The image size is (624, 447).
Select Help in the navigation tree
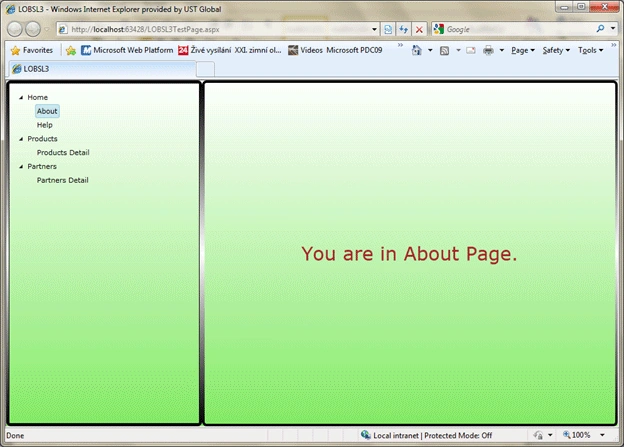[45, 125]
